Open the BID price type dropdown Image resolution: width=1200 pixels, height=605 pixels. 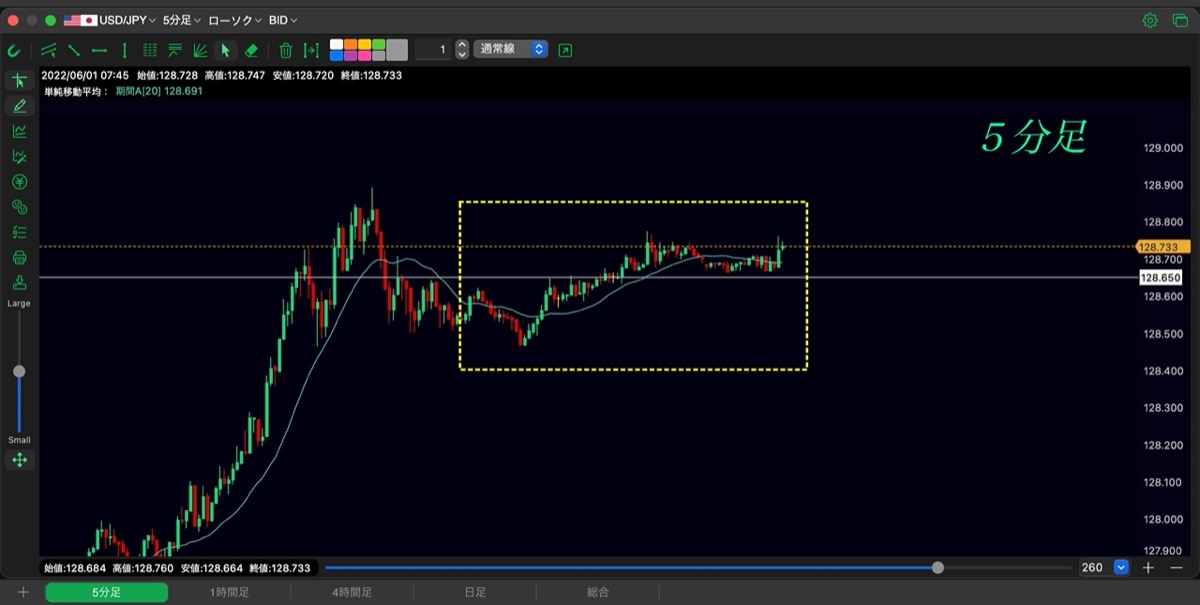click(283, 20)
